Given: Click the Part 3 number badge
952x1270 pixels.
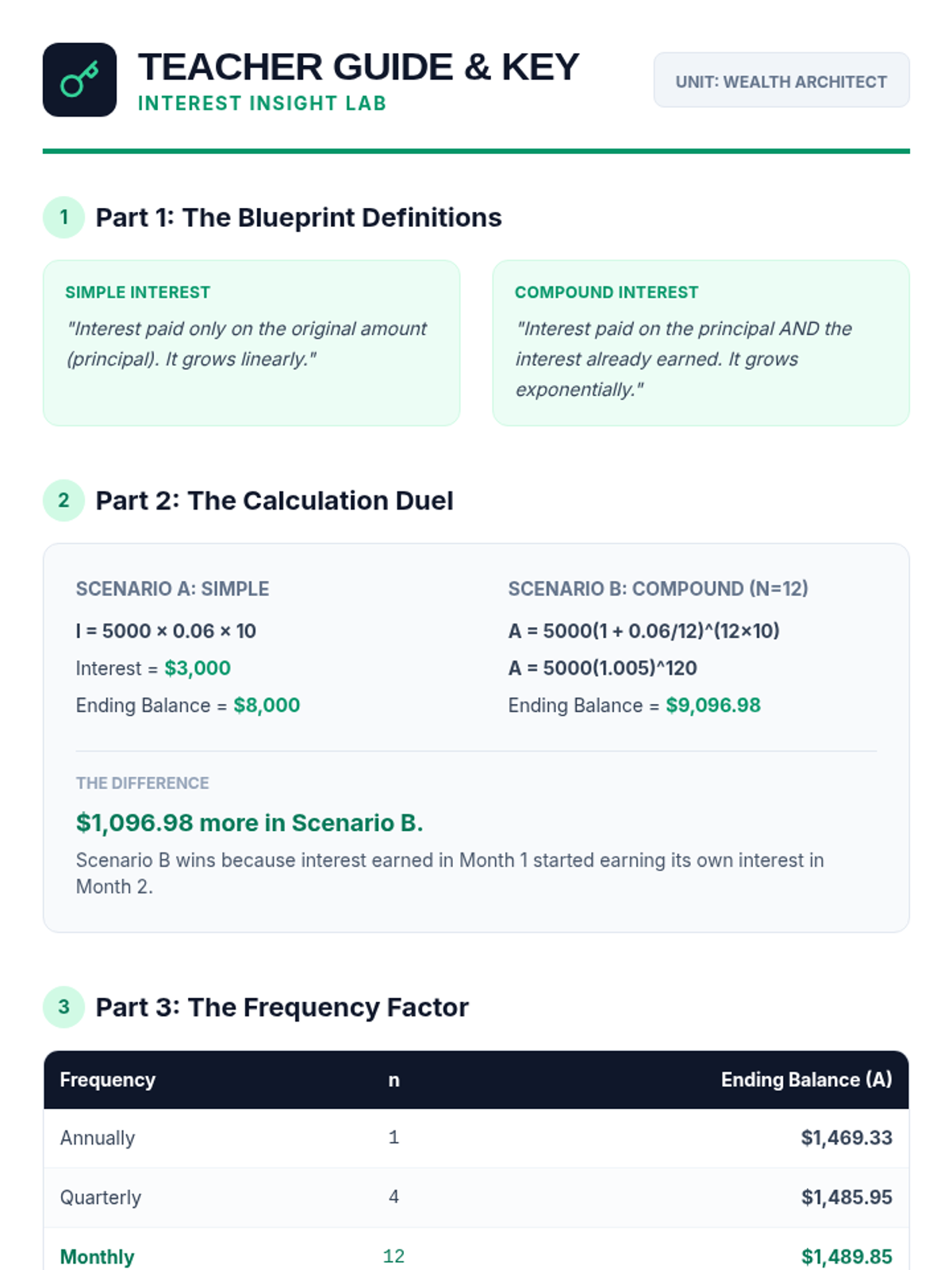Looking at the screenshot, I should (63, 1006).
